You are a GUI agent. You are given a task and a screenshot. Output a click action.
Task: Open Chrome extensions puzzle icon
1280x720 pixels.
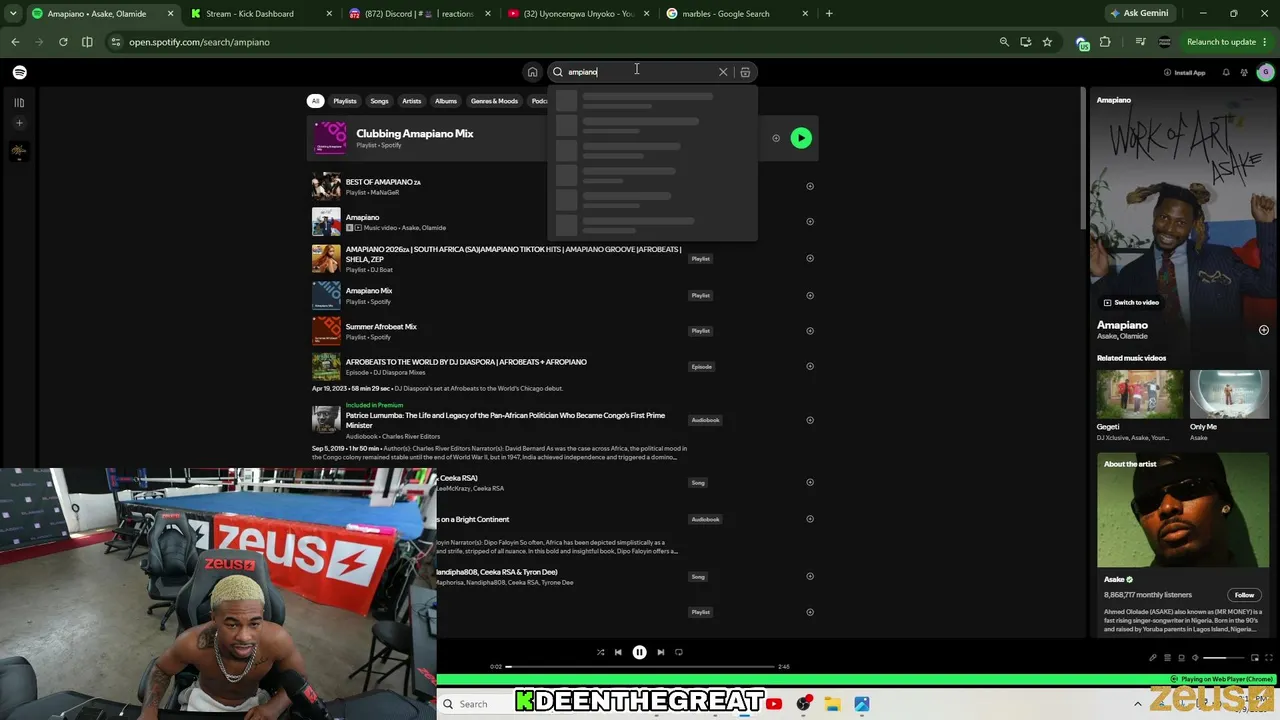coord(1105,42)
